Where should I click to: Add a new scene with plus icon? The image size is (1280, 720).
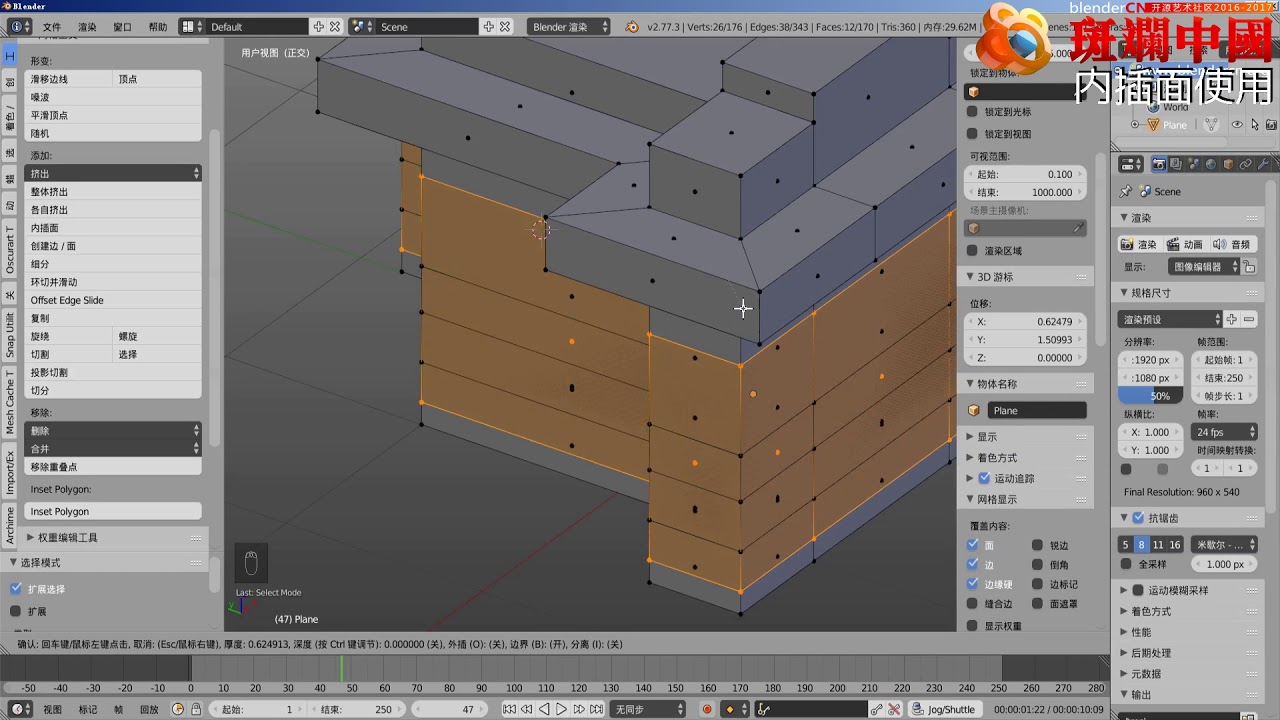(x=488, y=27)
